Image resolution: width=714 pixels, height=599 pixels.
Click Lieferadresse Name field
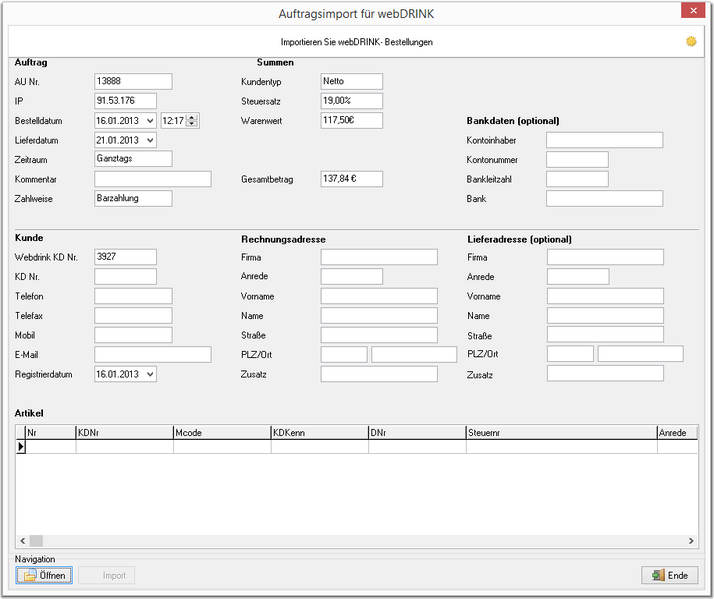click(605, 316)
